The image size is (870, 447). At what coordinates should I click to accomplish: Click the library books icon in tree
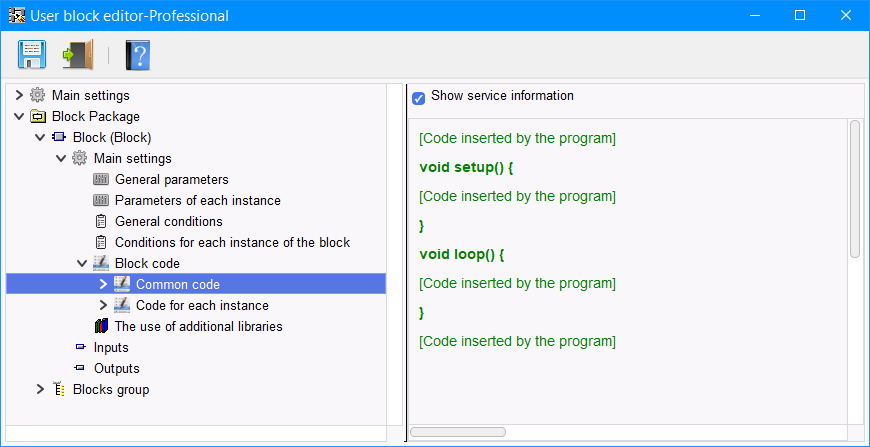pos(101,326)
